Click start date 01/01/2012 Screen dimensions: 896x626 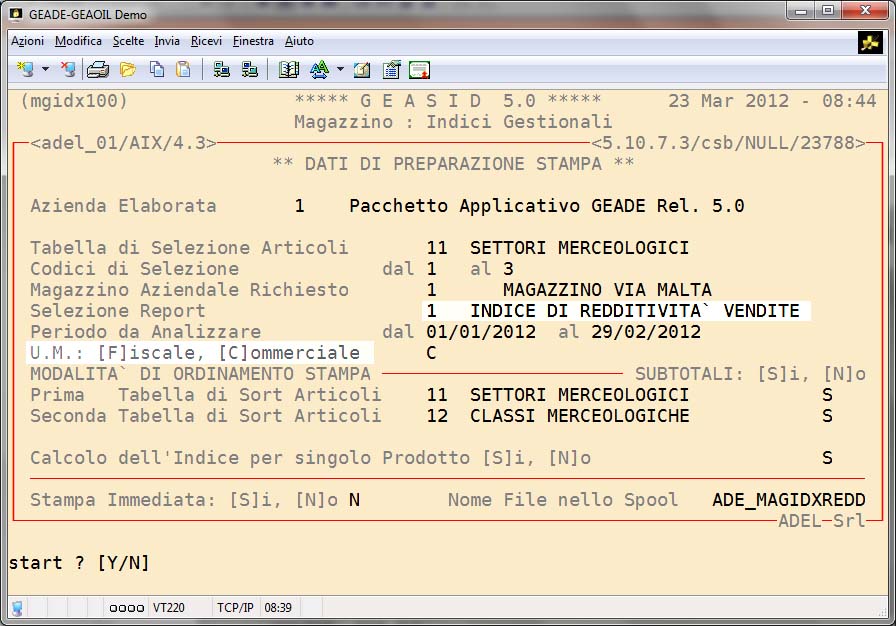click(481, 332)
